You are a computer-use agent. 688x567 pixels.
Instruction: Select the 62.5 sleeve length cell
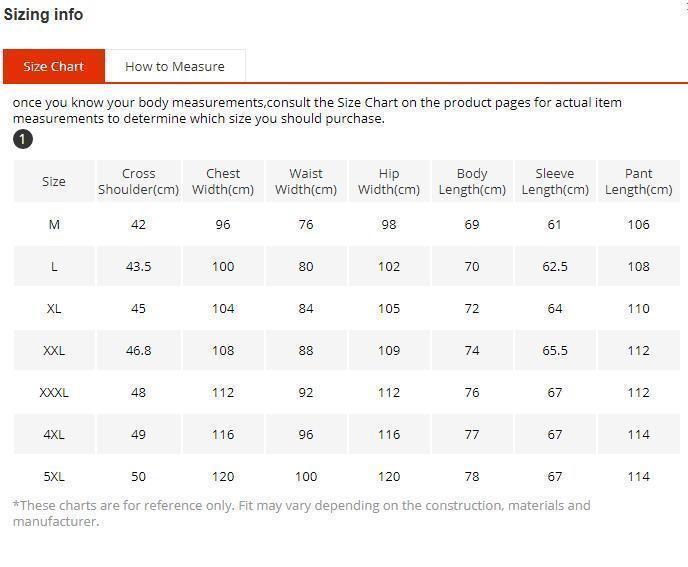[555, 266]
